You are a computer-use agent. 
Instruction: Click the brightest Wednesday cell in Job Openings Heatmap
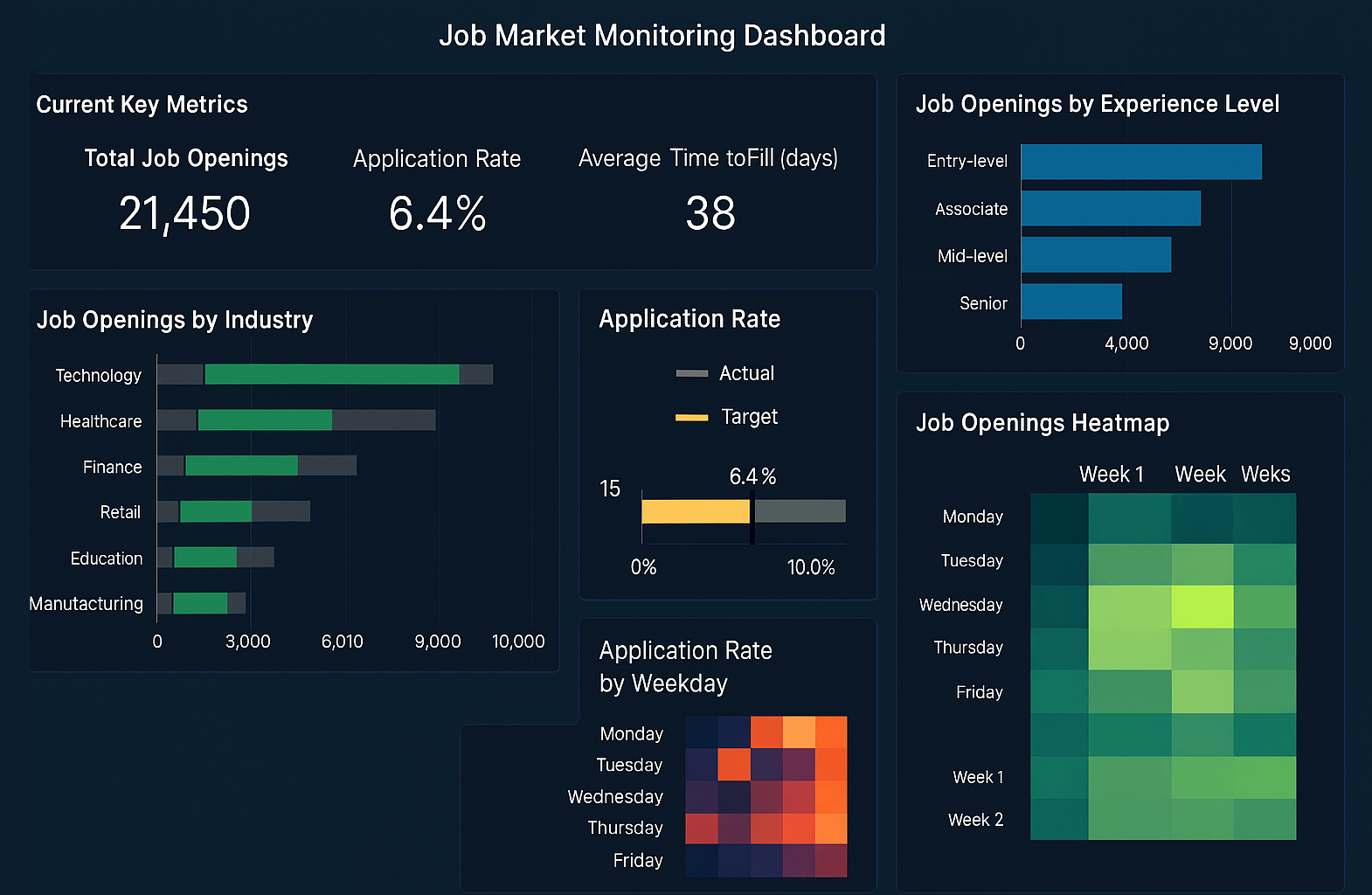[1202, 607]
